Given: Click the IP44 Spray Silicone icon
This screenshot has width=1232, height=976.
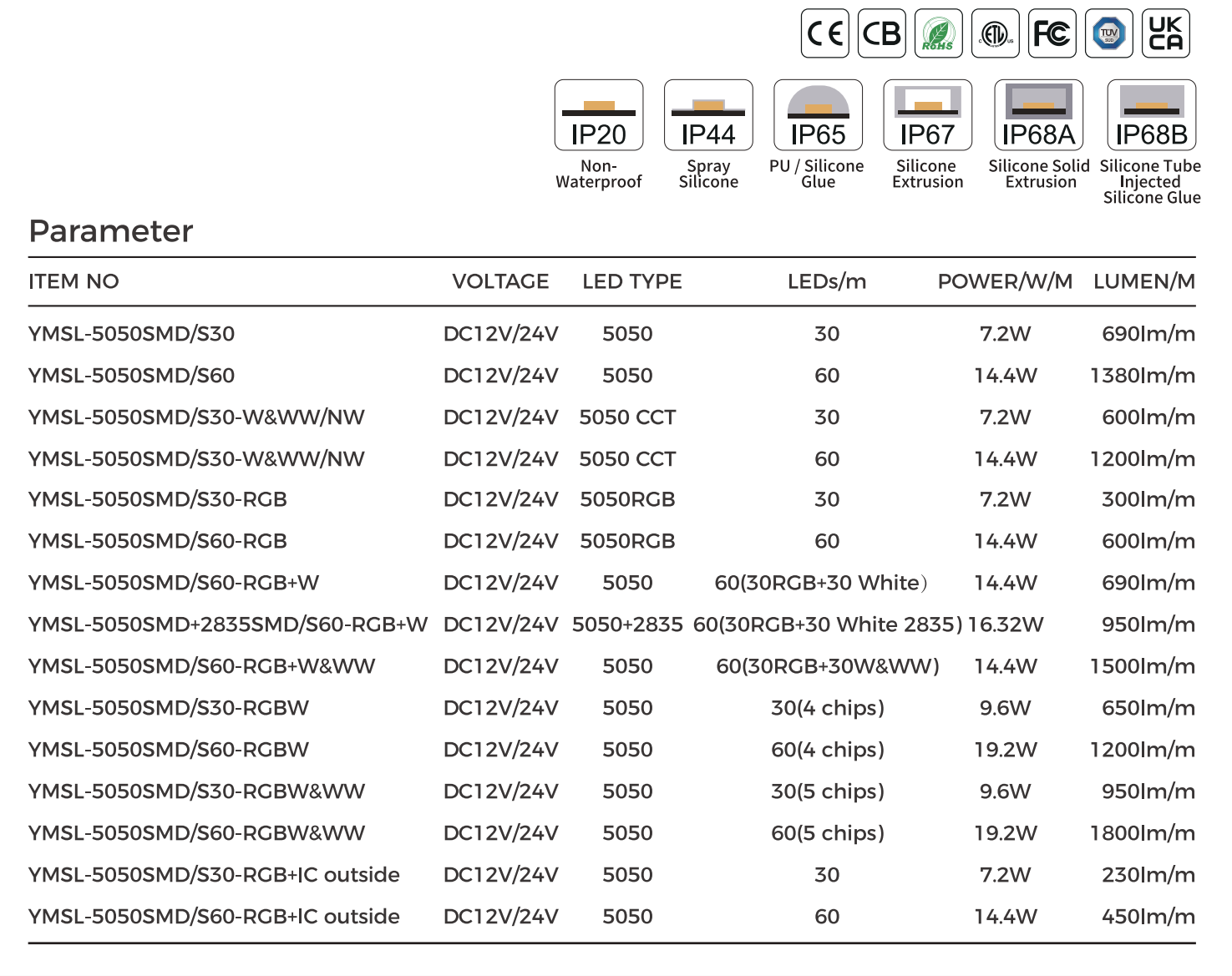Looking at the screenshot, I should click(x=708, y=115).
